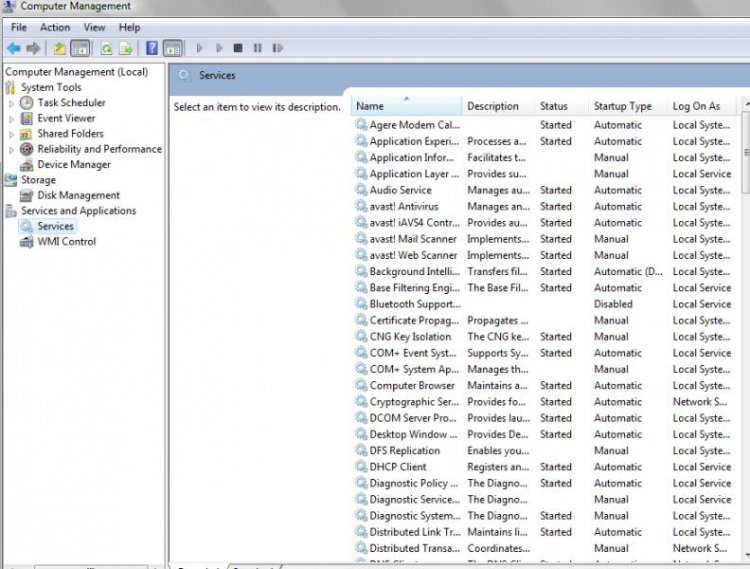This screenshot has width=750, height=569.
Task: Open the Action menu
Action: 55,27
